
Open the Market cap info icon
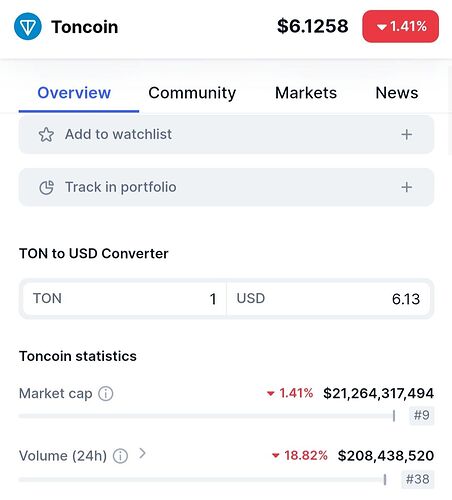pyautogui.click(x=106, y=394)
